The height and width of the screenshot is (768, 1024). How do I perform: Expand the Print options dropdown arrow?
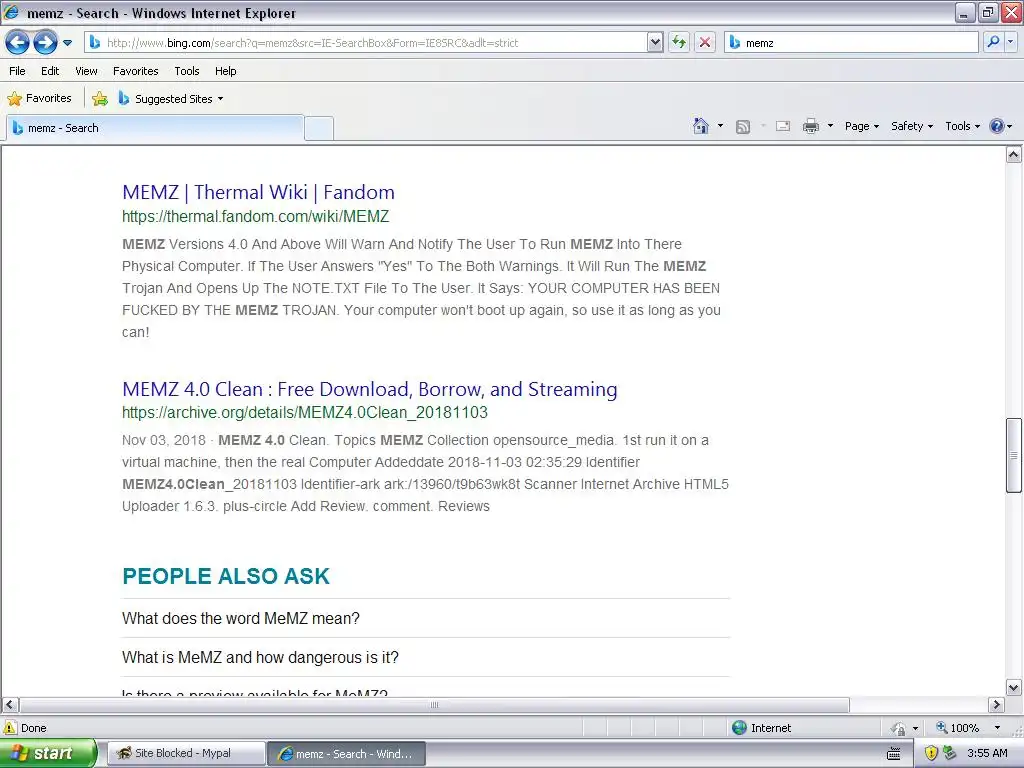pyautogui.click(x=830, y=126)
